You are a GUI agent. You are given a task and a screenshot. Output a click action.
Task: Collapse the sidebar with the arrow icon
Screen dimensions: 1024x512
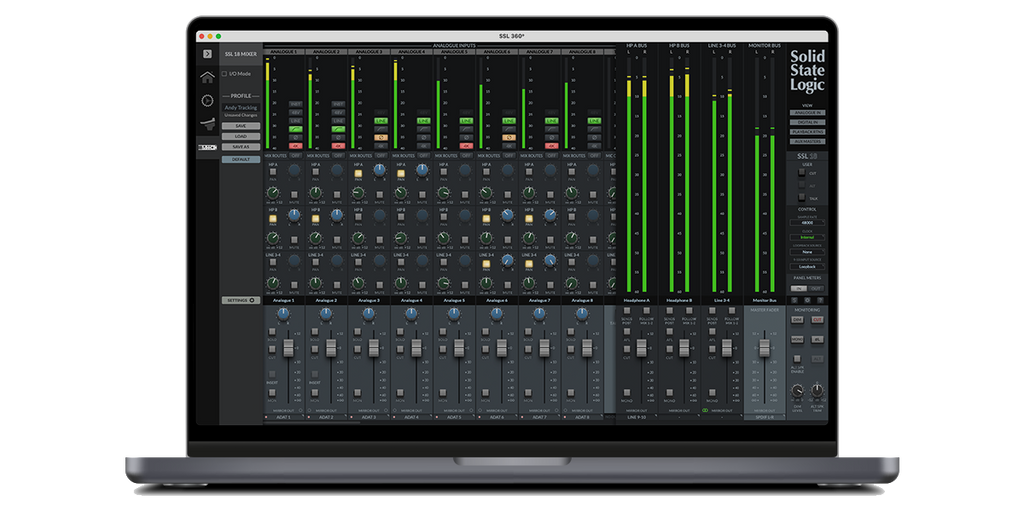point(207,54)
